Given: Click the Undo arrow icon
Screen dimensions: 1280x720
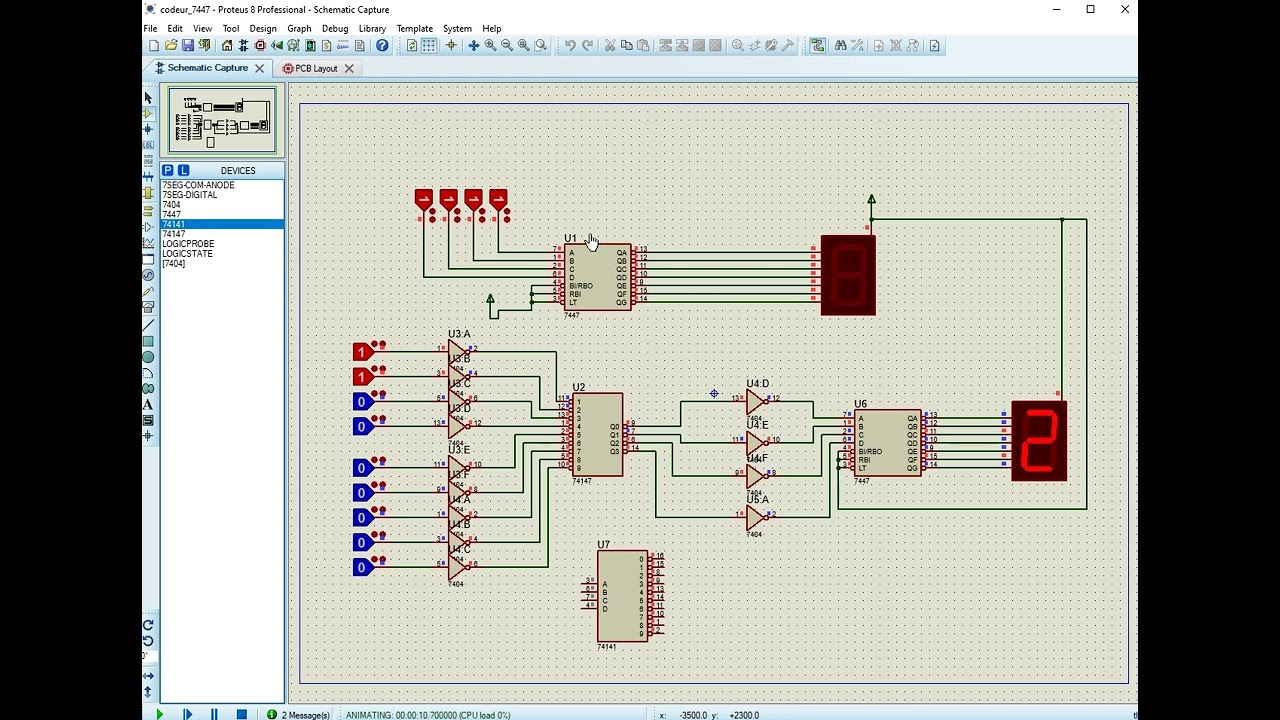Looking at the screenshot, I should 570,45.
